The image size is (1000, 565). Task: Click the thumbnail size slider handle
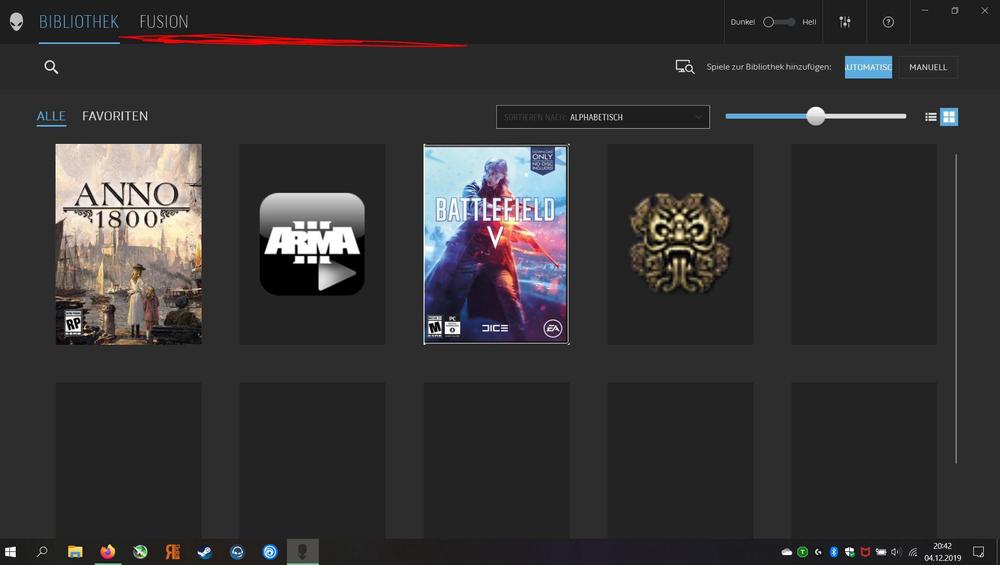tap(816, 116)
